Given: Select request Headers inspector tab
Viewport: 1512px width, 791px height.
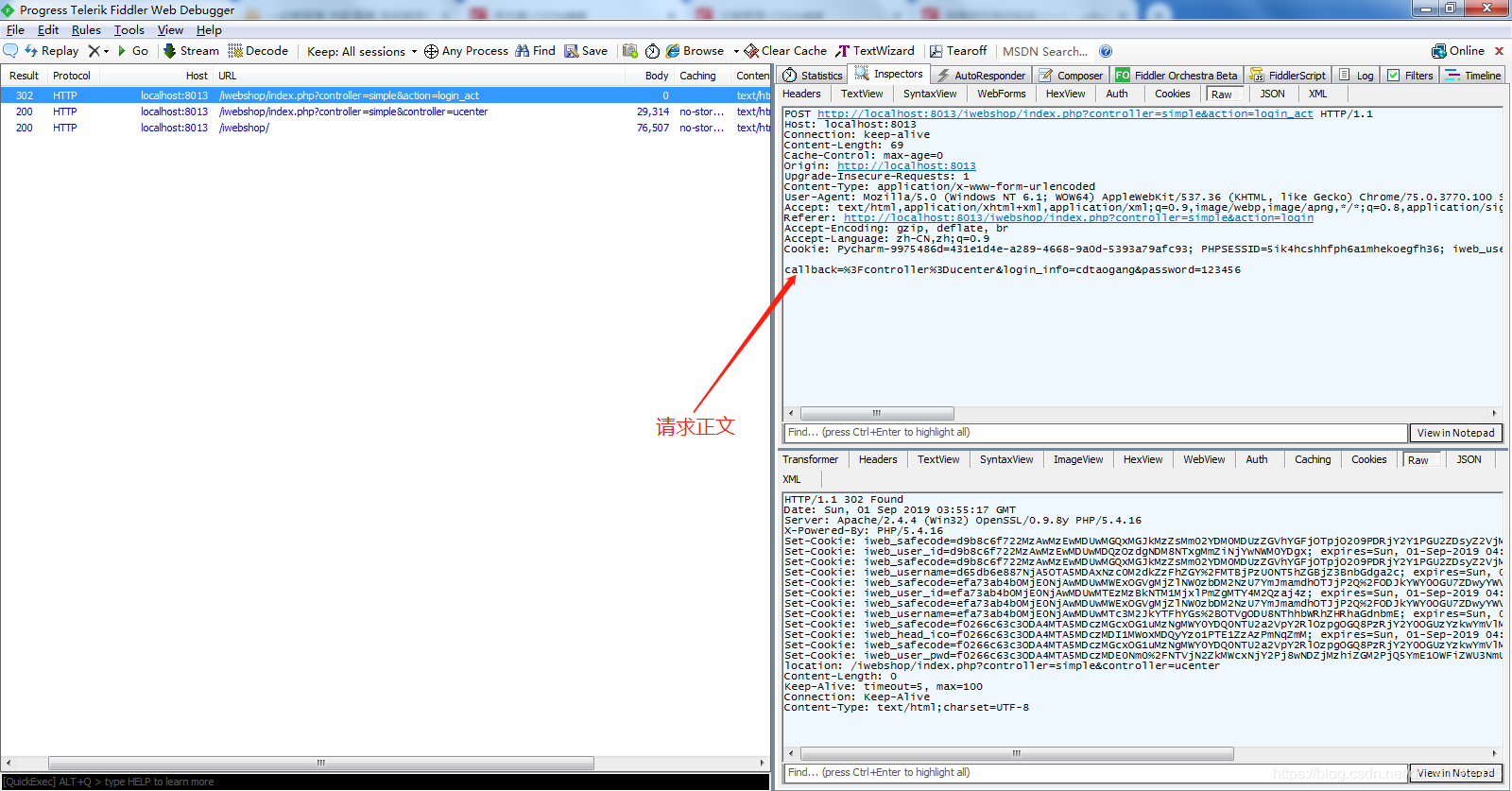Looking at the screenshot, I should (801, 94).
